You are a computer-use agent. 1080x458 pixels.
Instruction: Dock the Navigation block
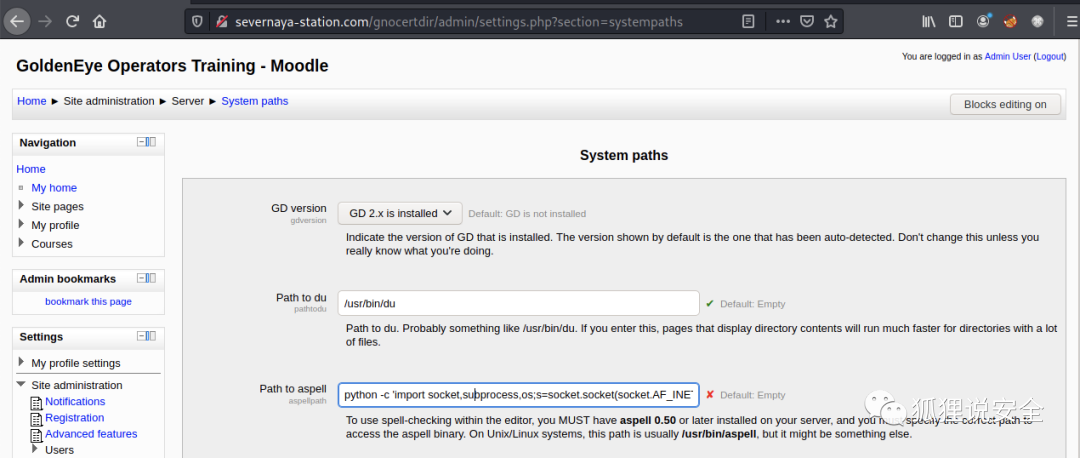[152, 142]
